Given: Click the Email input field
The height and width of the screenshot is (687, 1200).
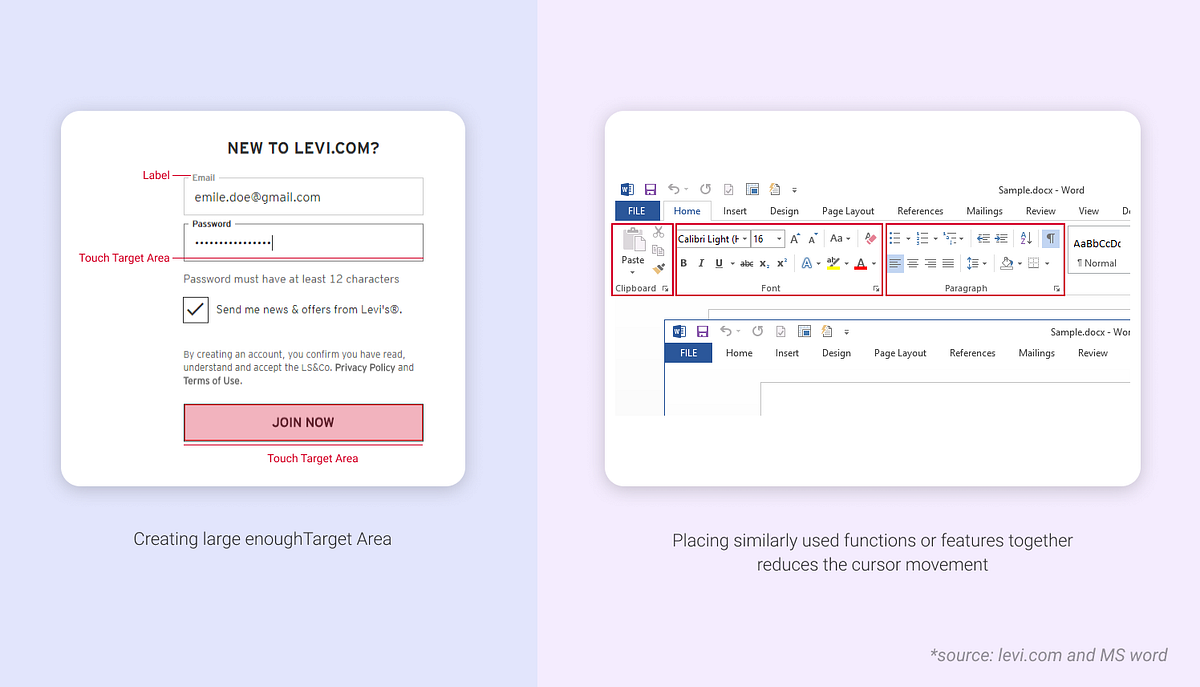Looking at the screenshot, I should [x=303, y=196].
